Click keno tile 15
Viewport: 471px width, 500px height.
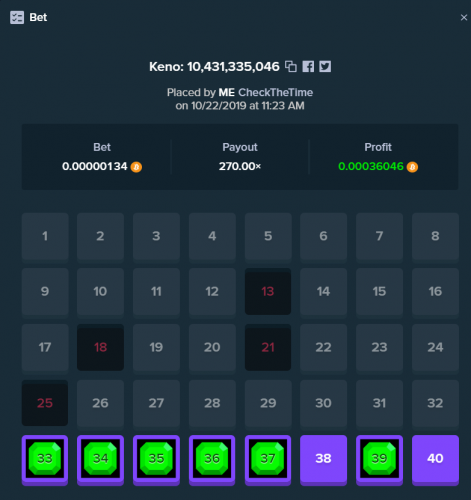coord(379,292)
